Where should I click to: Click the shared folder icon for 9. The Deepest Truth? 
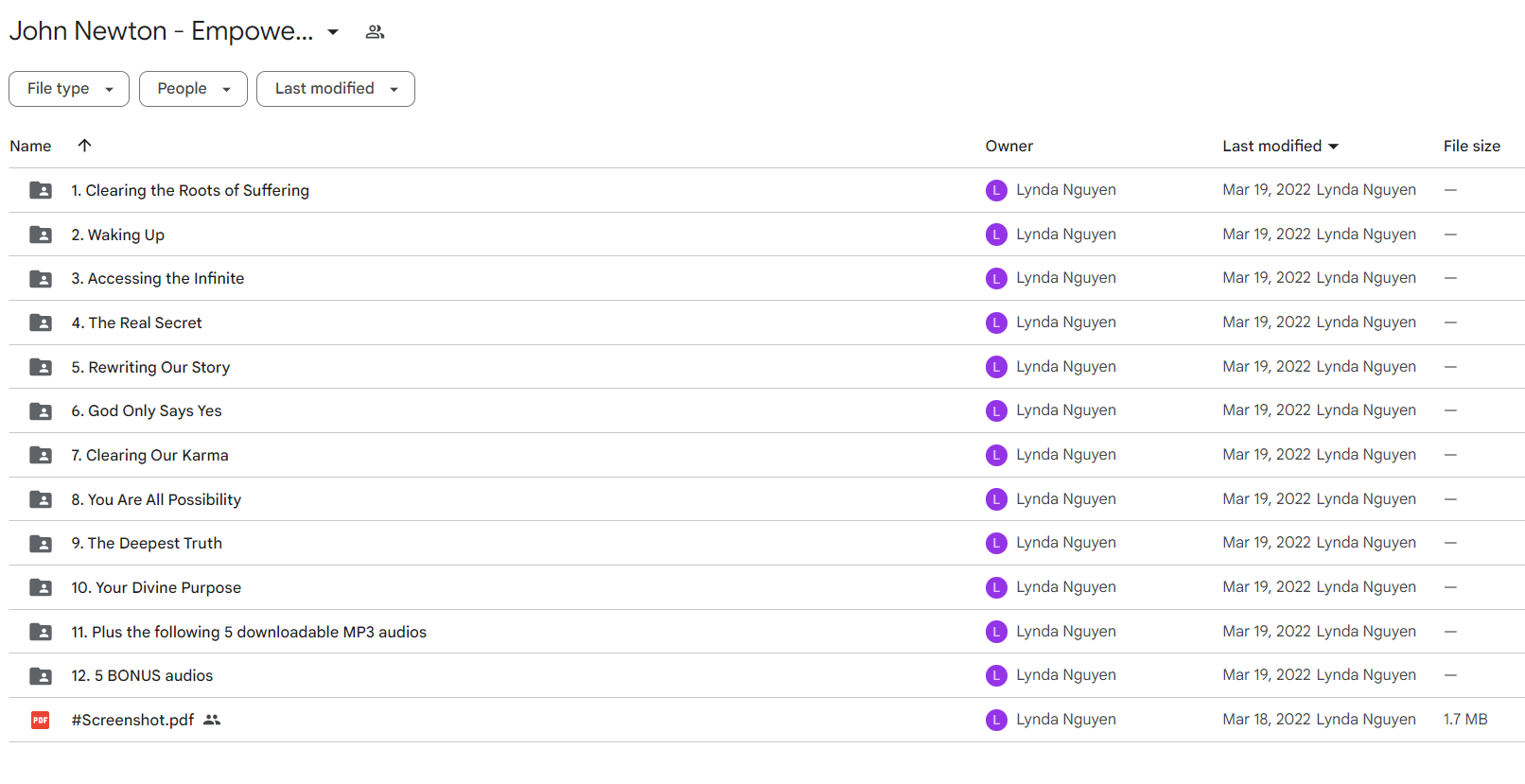point(41,544)
